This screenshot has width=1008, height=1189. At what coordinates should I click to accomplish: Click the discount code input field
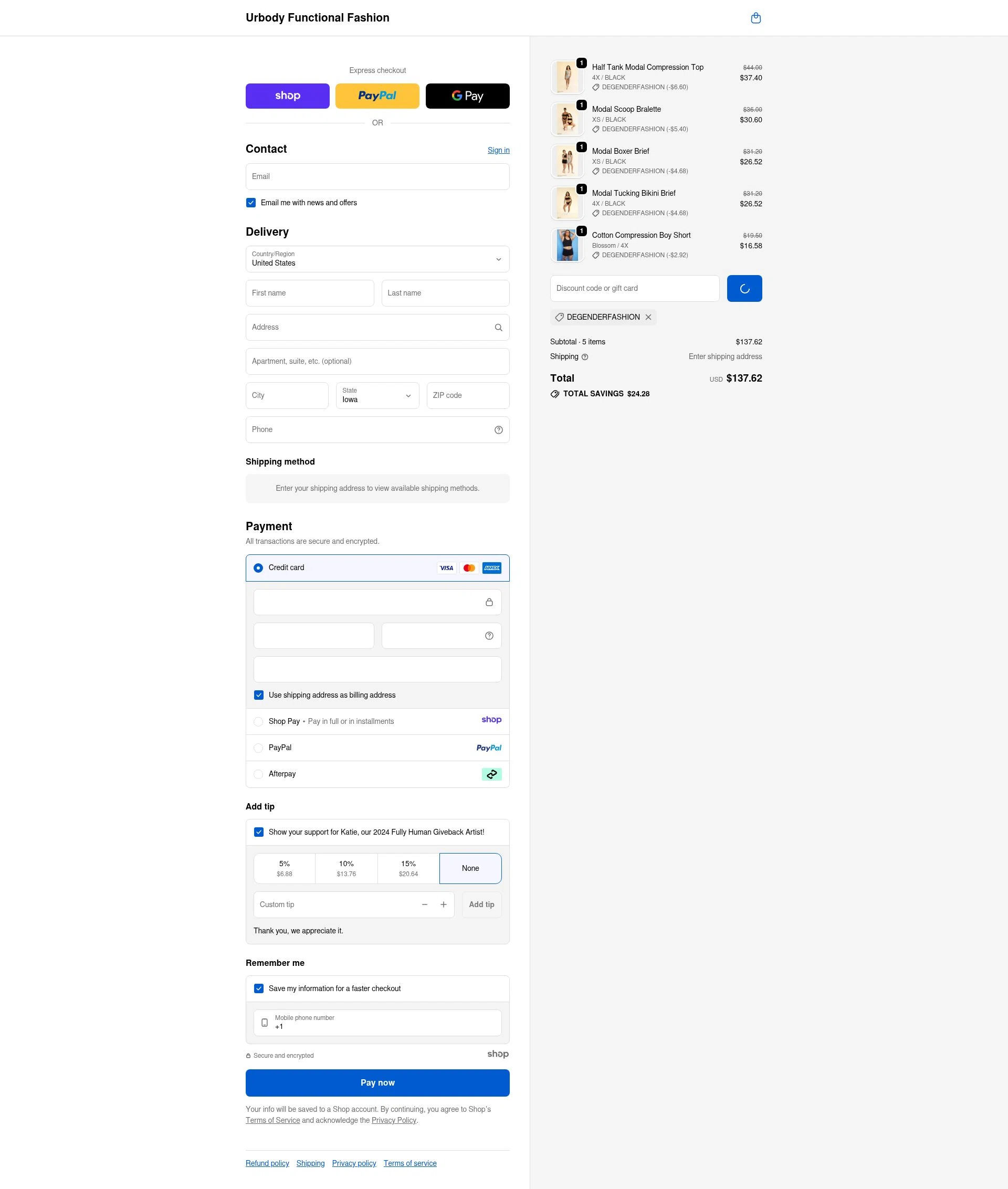(634, 288)
